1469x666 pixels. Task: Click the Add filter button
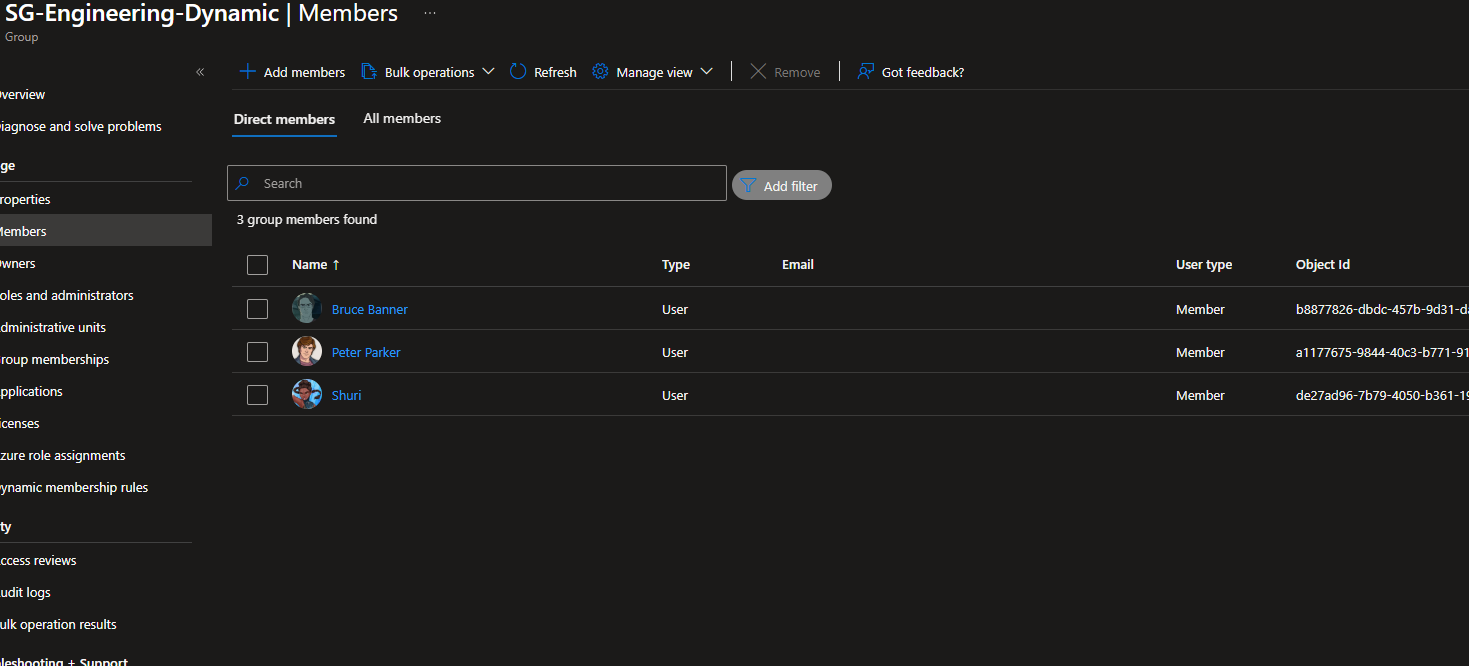782,185
